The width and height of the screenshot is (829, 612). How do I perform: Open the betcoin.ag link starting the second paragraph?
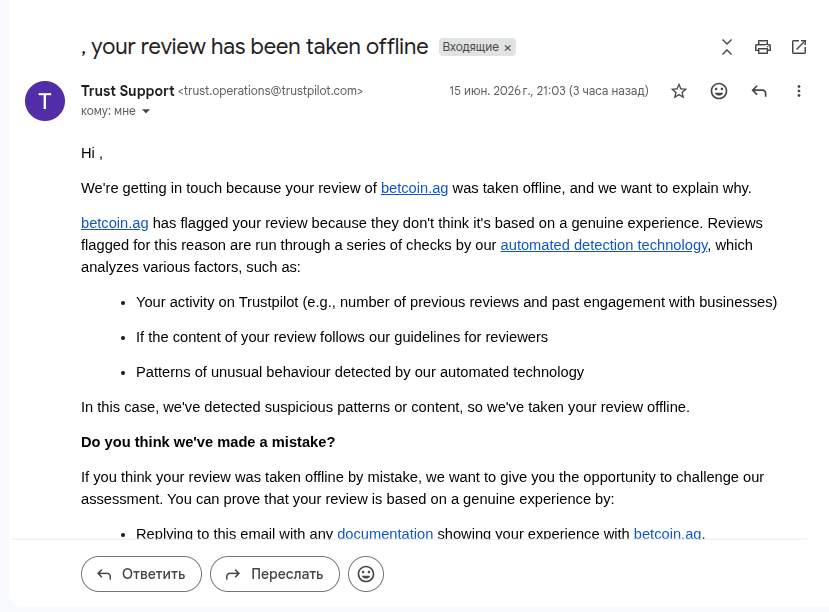[115, 223]
